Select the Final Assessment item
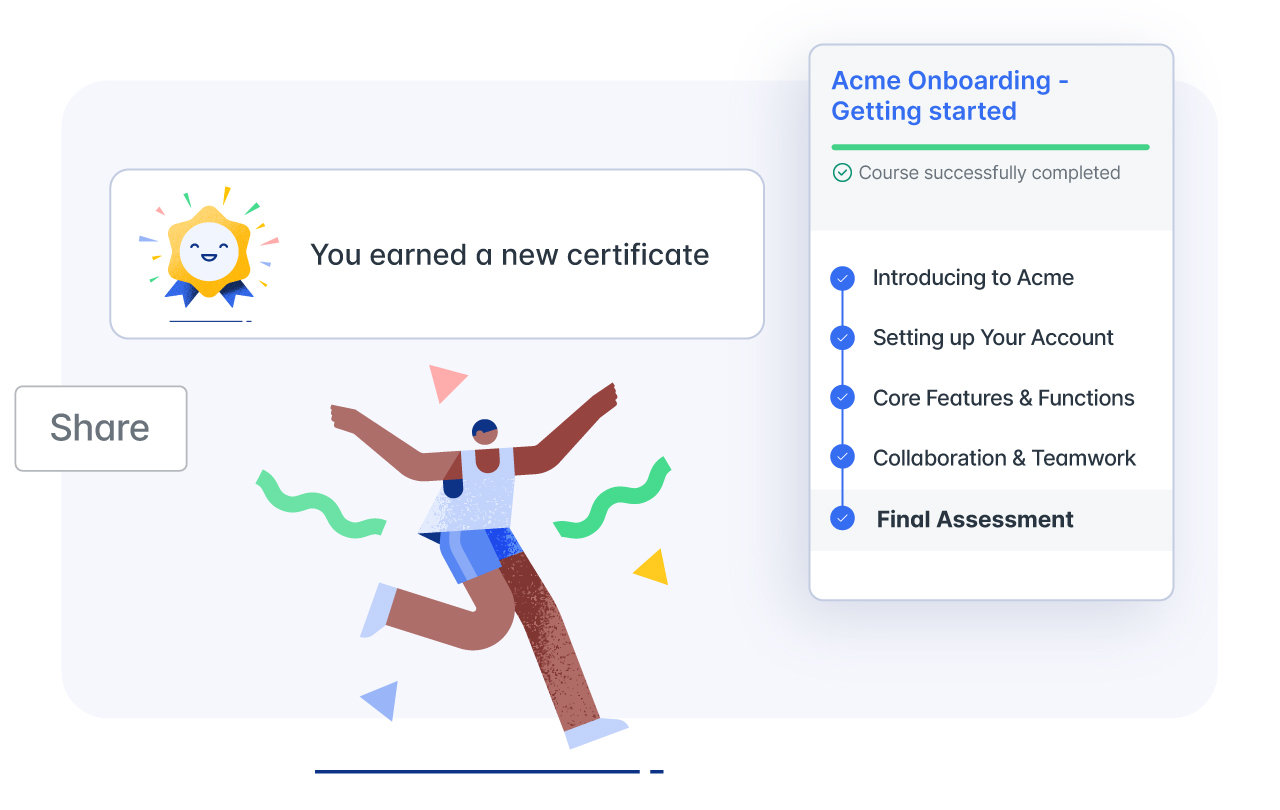1280x810 pixels. point(991,520)
